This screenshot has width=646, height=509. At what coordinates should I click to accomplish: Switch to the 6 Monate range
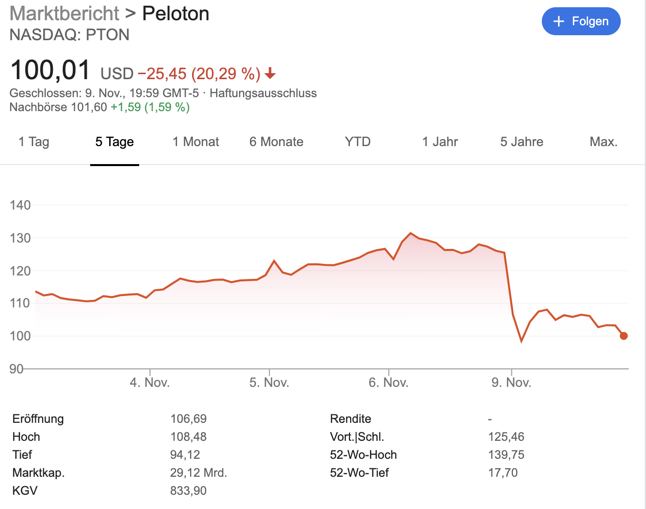tap(276, 142)
